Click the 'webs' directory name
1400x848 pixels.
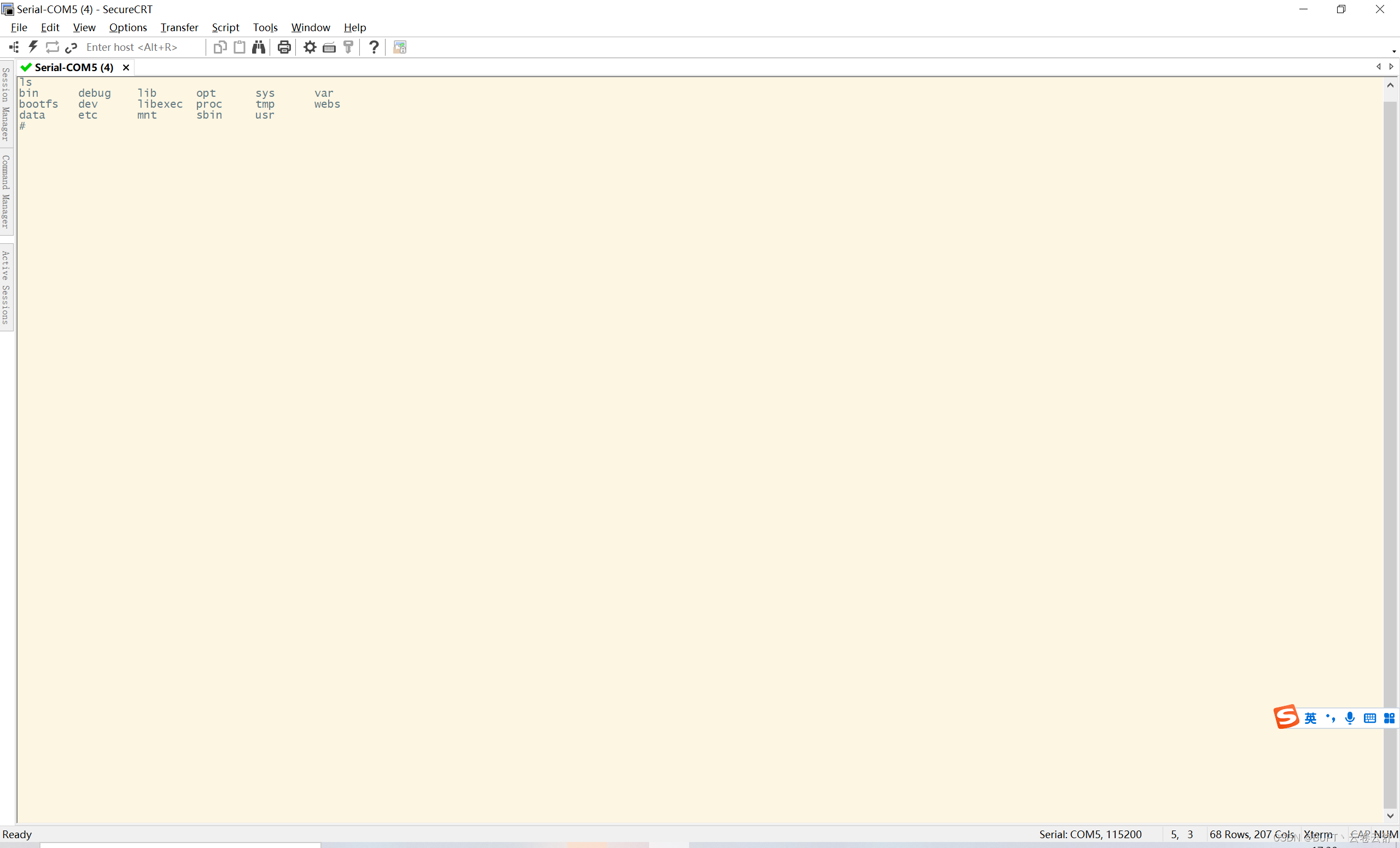pos(327,104)
